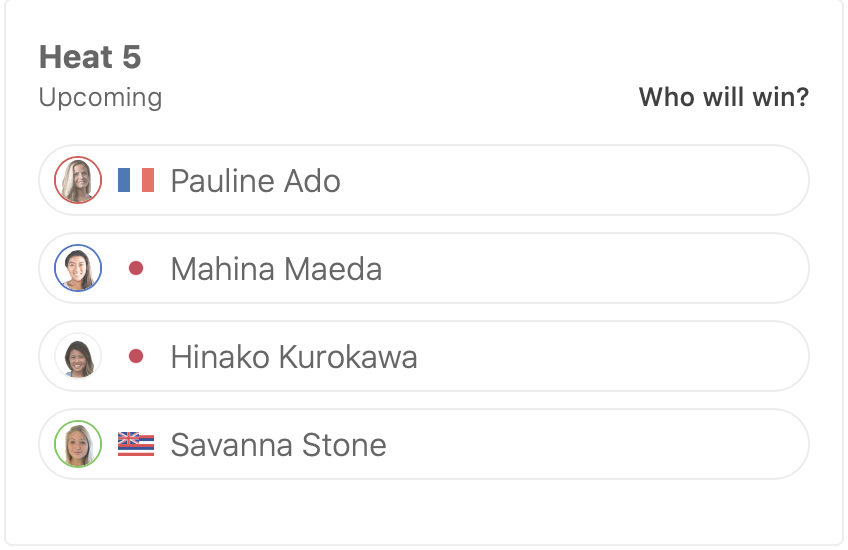Click the France flag icon

[x=136, y=180]
